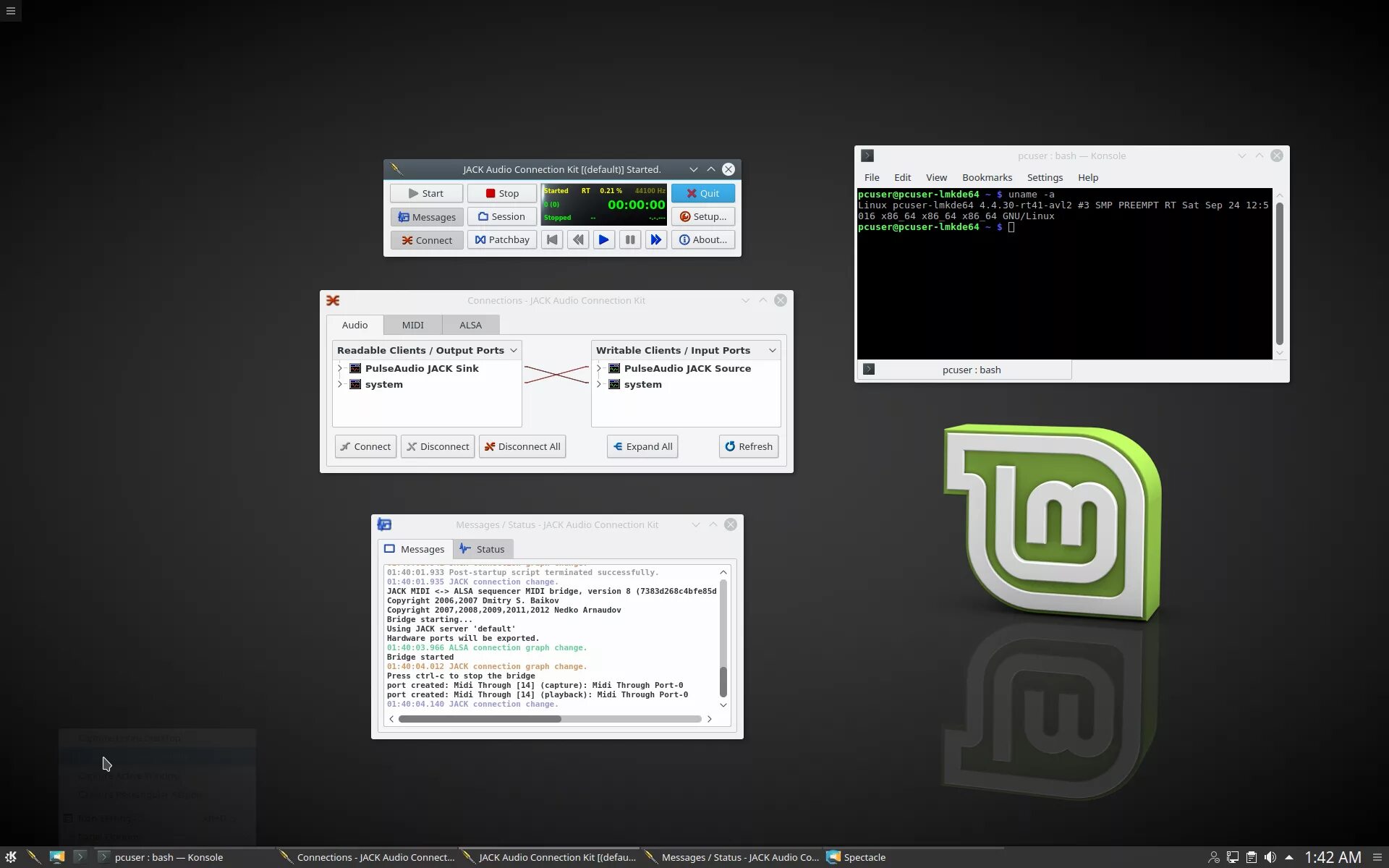This screenshot has width=1389, height=868.
Task: Open the Status tab in Messages window
Action: pos(483,549)
